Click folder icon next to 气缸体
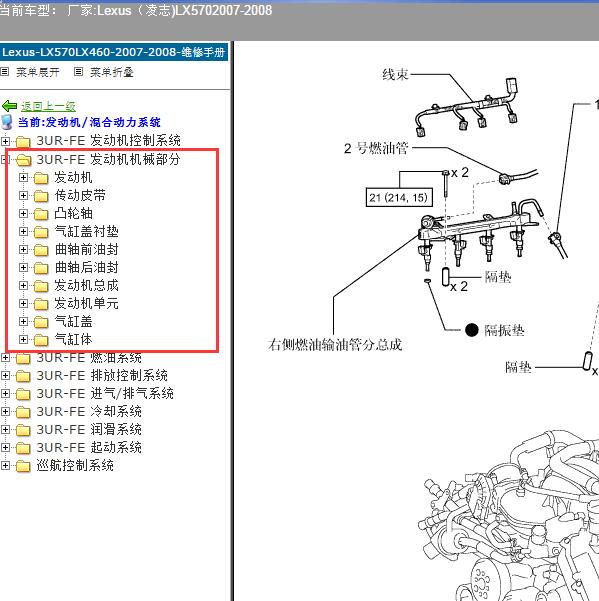Screen dimensions: 599x601 point(41,340)
